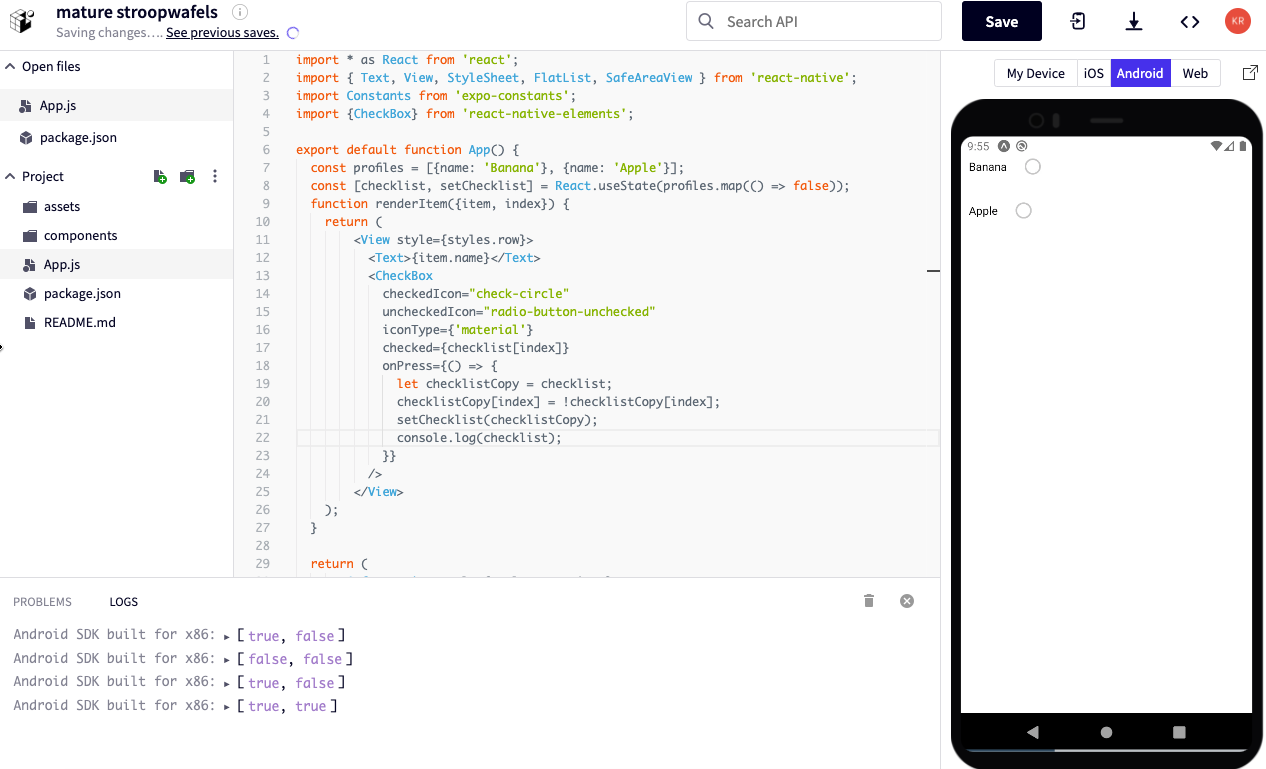Click line number 22 in the gutter
1266x769 pixels.
263,438
